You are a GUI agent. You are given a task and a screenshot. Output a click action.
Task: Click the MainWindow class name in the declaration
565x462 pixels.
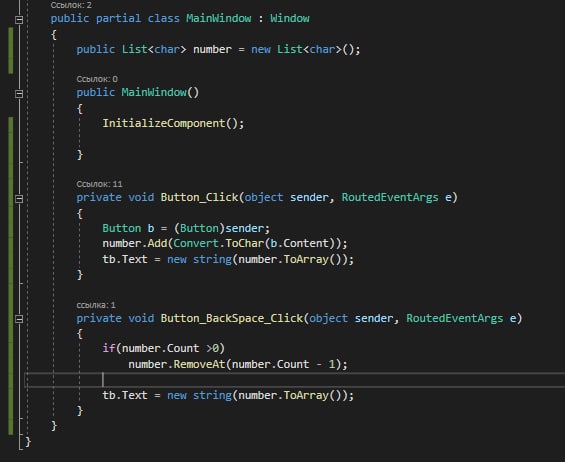[219, 18]
